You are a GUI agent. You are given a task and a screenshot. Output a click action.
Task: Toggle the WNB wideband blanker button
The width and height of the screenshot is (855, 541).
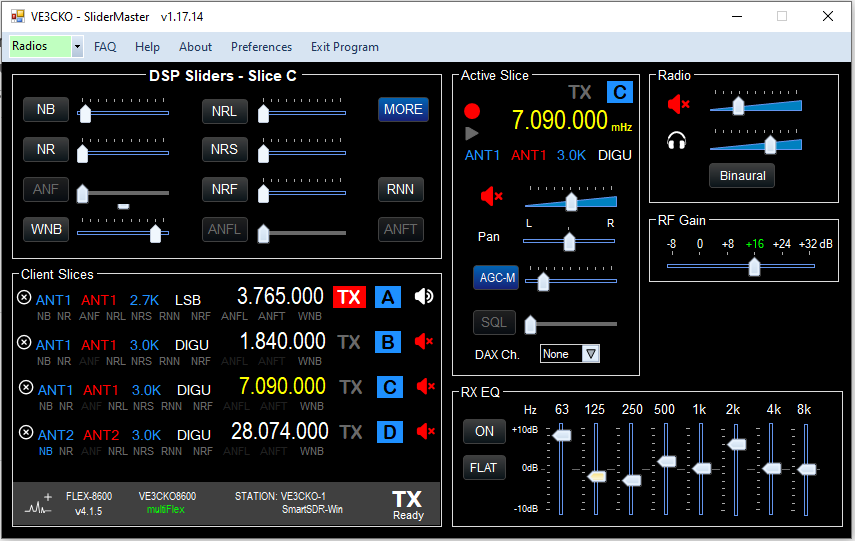[46, 229]
